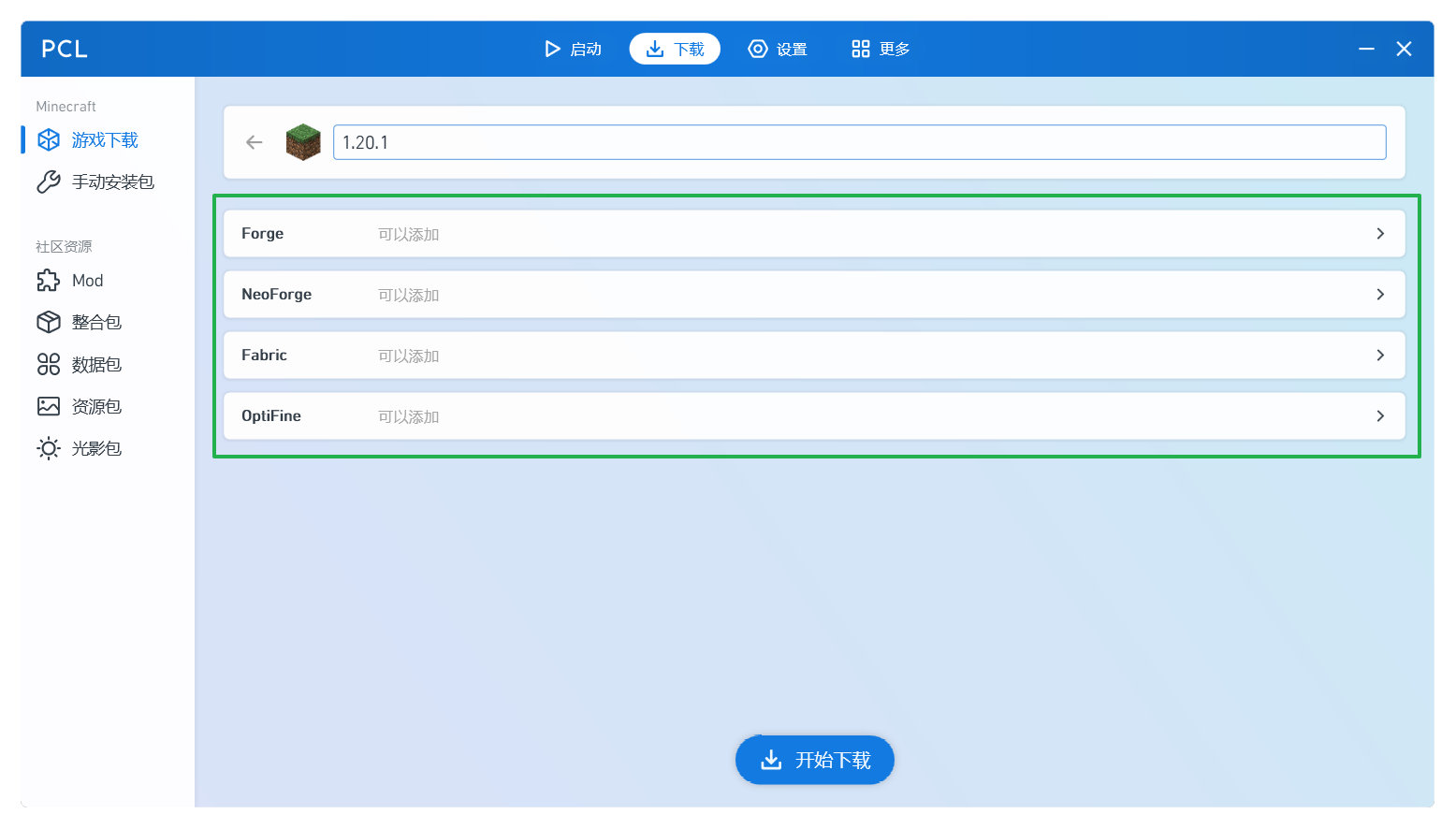1456x829 pixels.
Task: Open 整合包 in the sidebar
Action: (x=97, y=322)
